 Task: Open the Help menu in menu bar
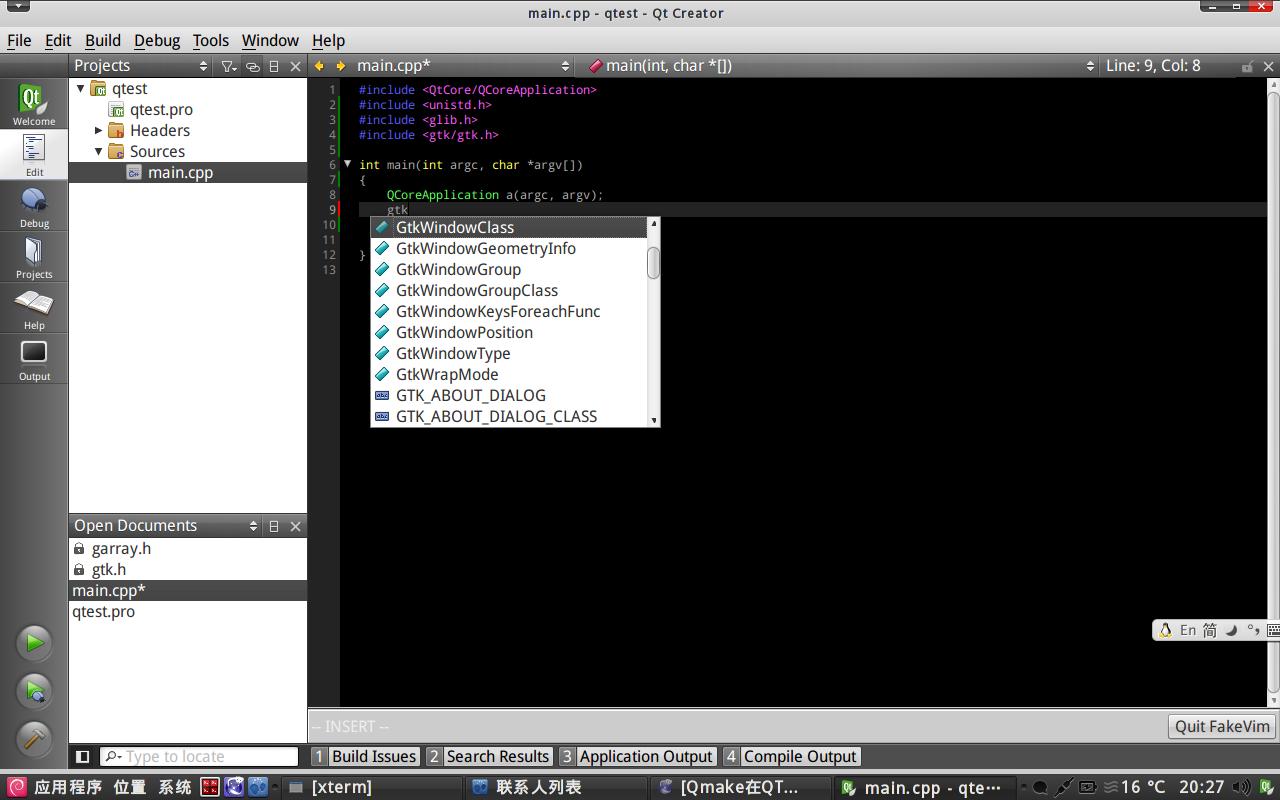coord(328,41)
